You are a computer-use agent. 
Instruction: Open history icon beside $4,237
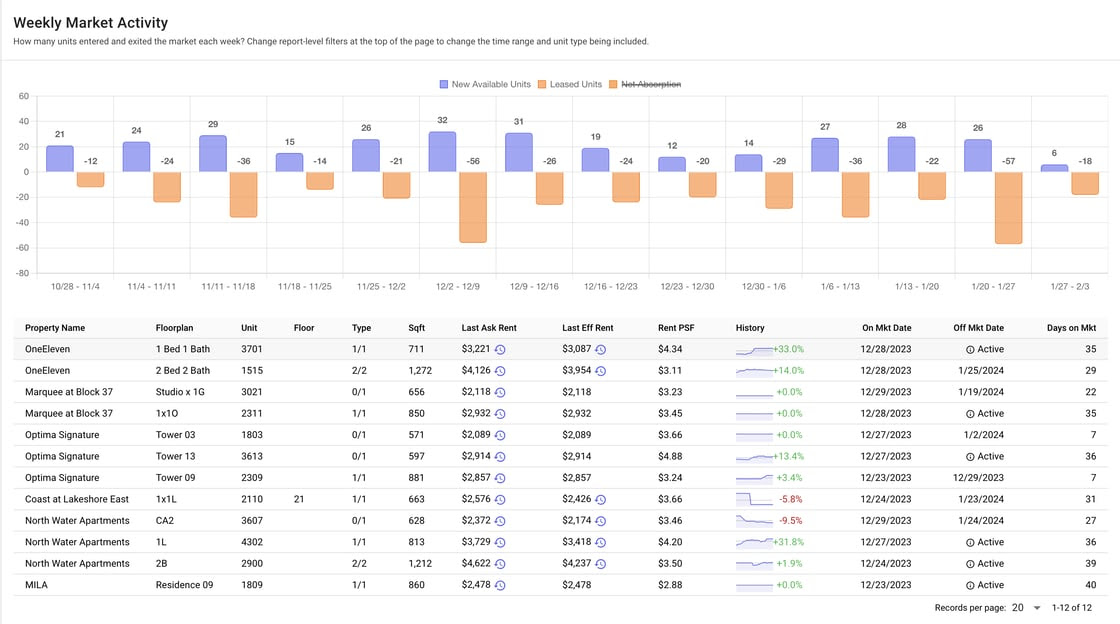pyautogui.click(x=601, y=564)
